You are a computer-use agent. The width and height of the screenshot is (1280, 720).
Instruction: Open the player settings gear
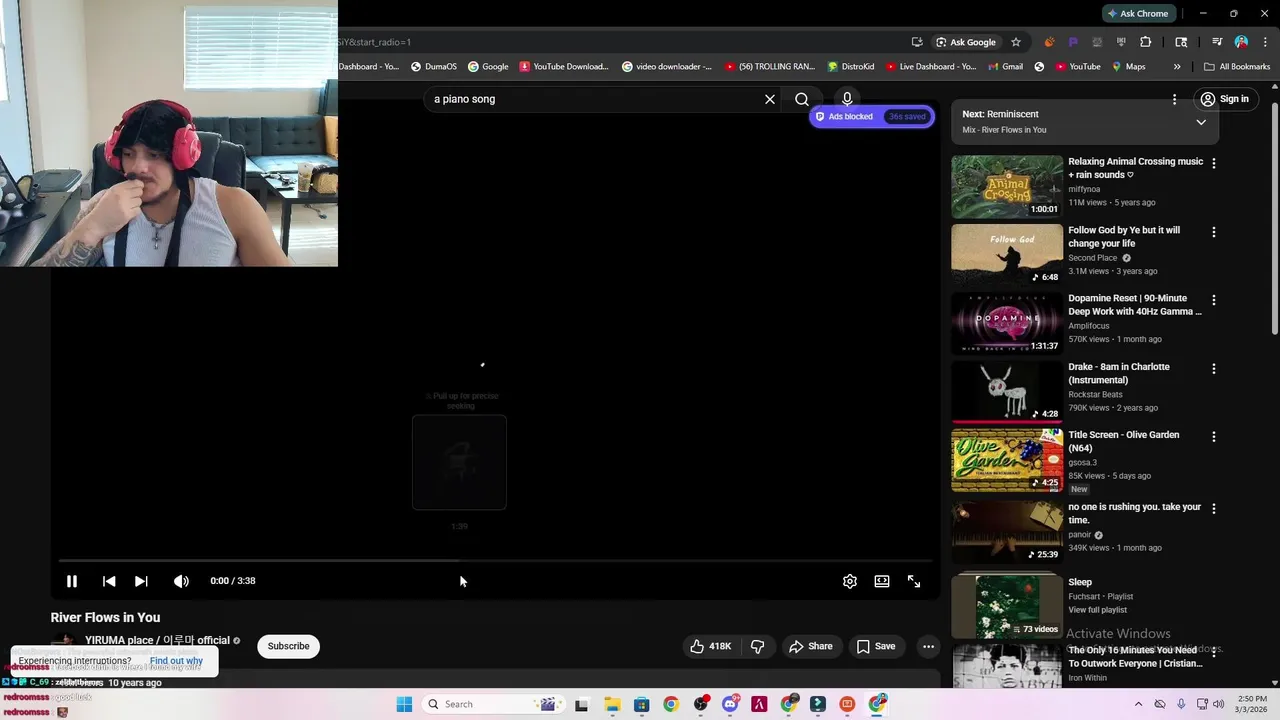850,581
